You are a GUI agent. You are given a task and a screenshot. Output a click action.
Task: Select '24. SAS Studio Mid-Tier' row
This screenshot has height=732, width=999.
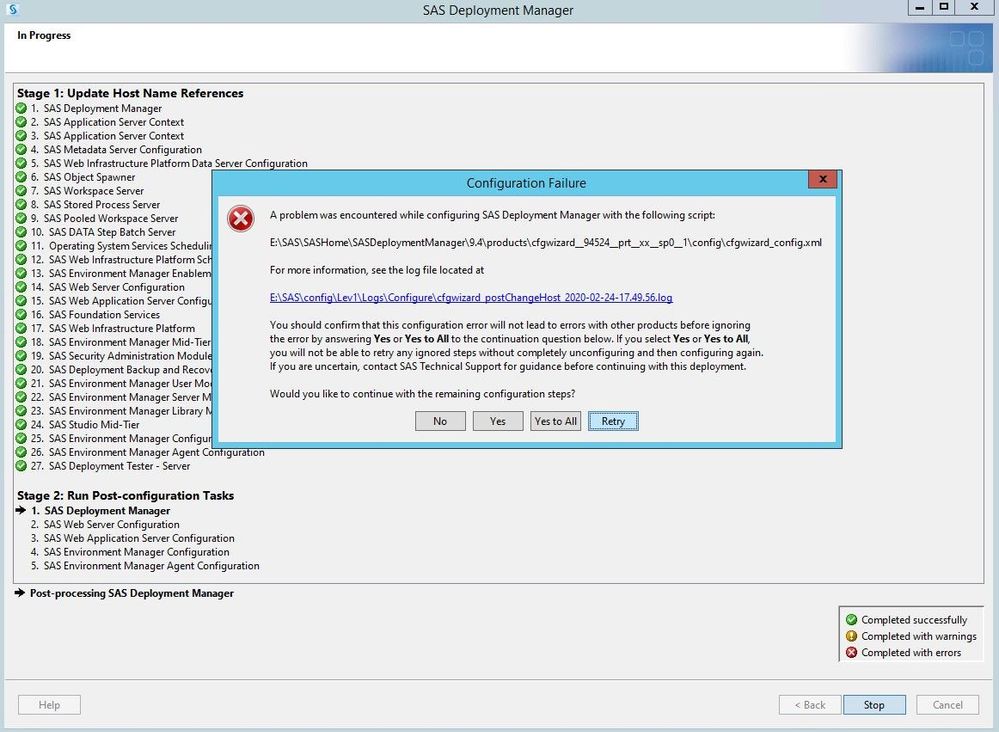[85, 425]
